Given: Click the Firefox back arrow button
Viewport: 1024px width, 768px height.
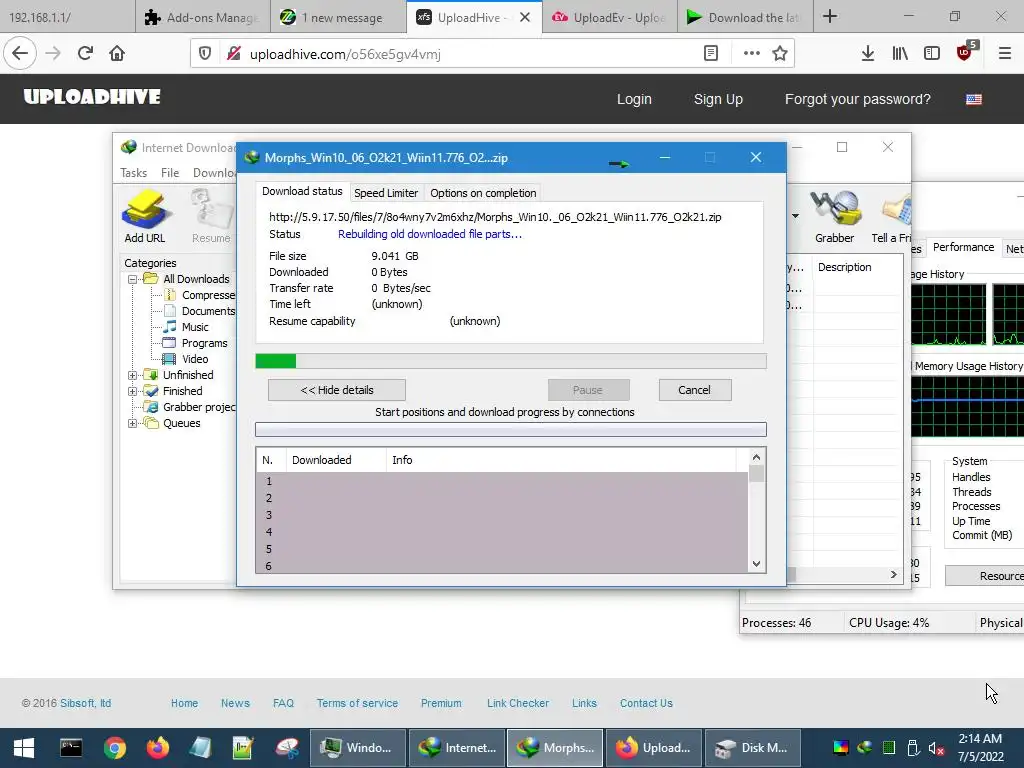Looking at the screenshot, I should coord(20,54).
